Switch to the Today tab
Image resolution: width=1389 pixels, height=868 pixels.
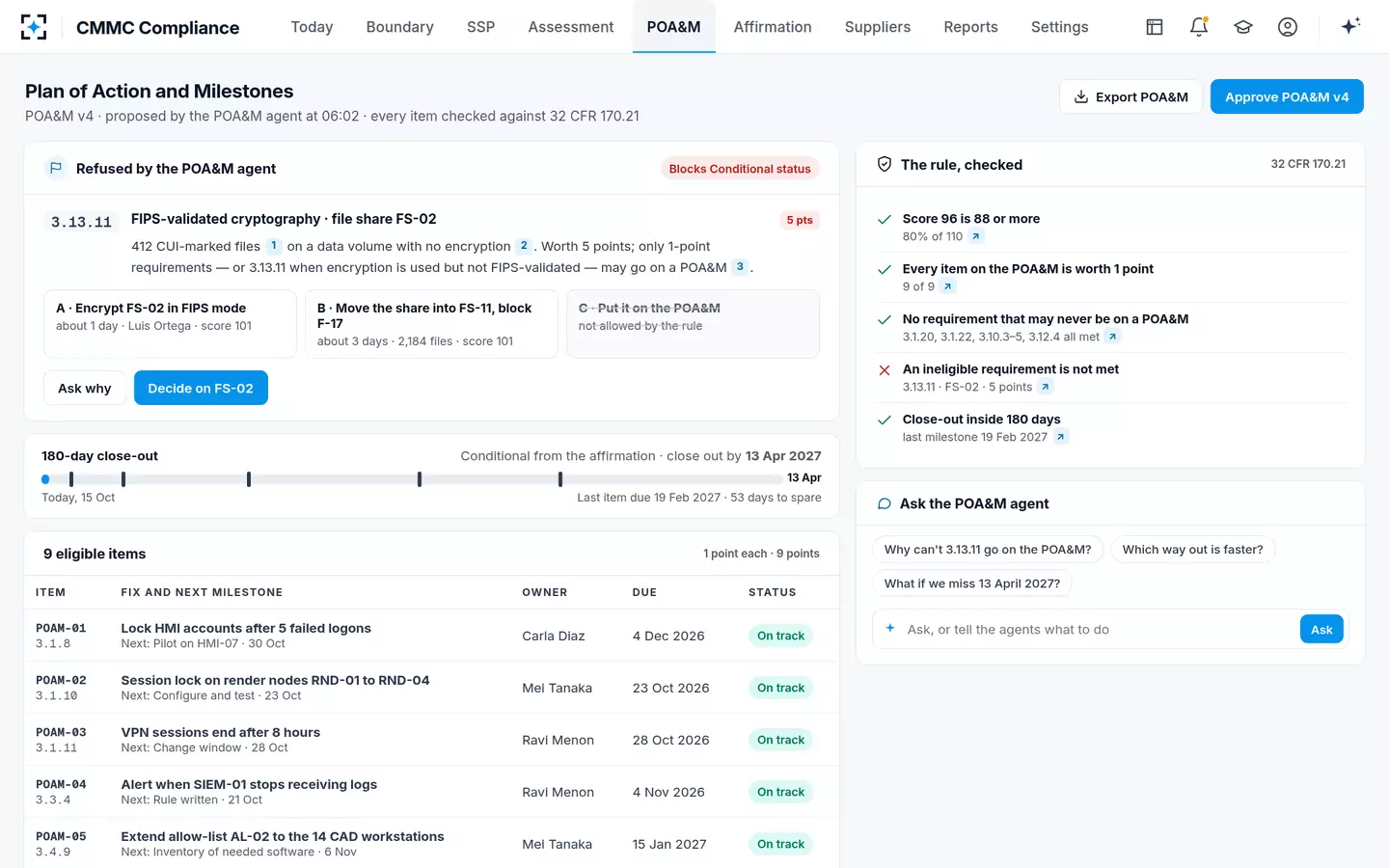312,27
